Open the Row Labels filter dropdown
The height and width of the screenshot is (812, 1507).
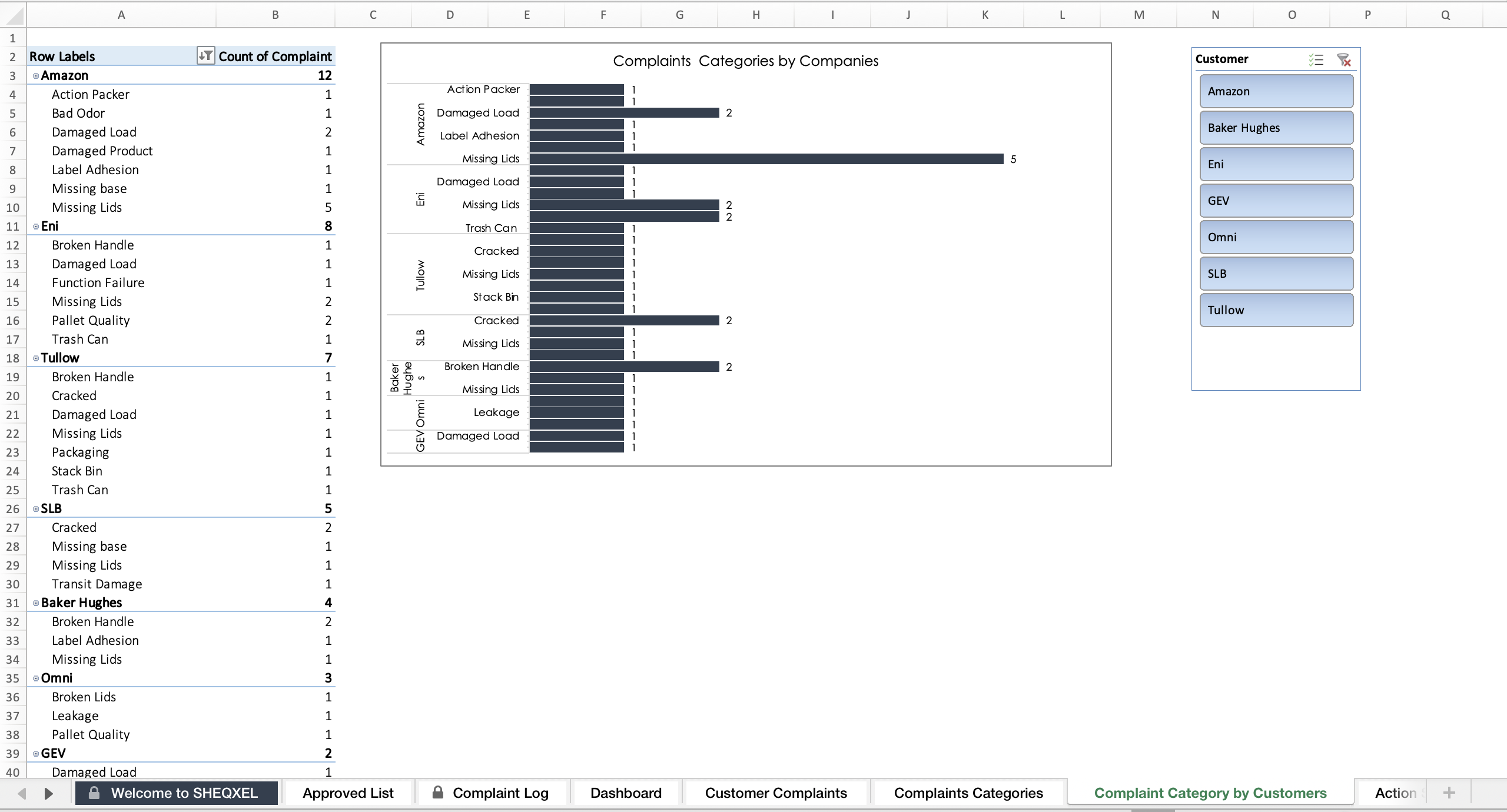click(x=205, y=56)
